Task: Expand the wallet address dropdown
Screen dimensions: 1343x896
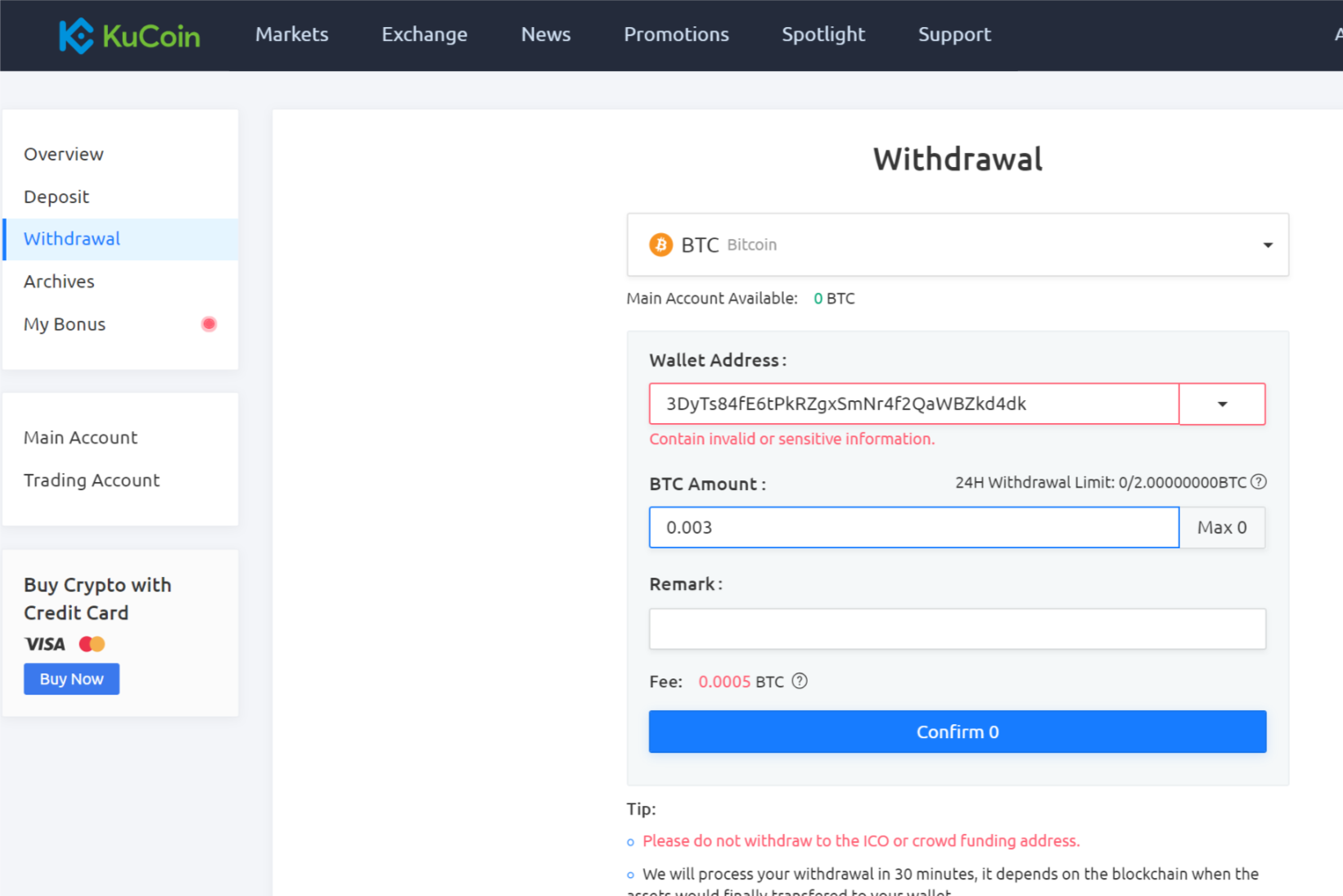Action: tap(1221, 403)
